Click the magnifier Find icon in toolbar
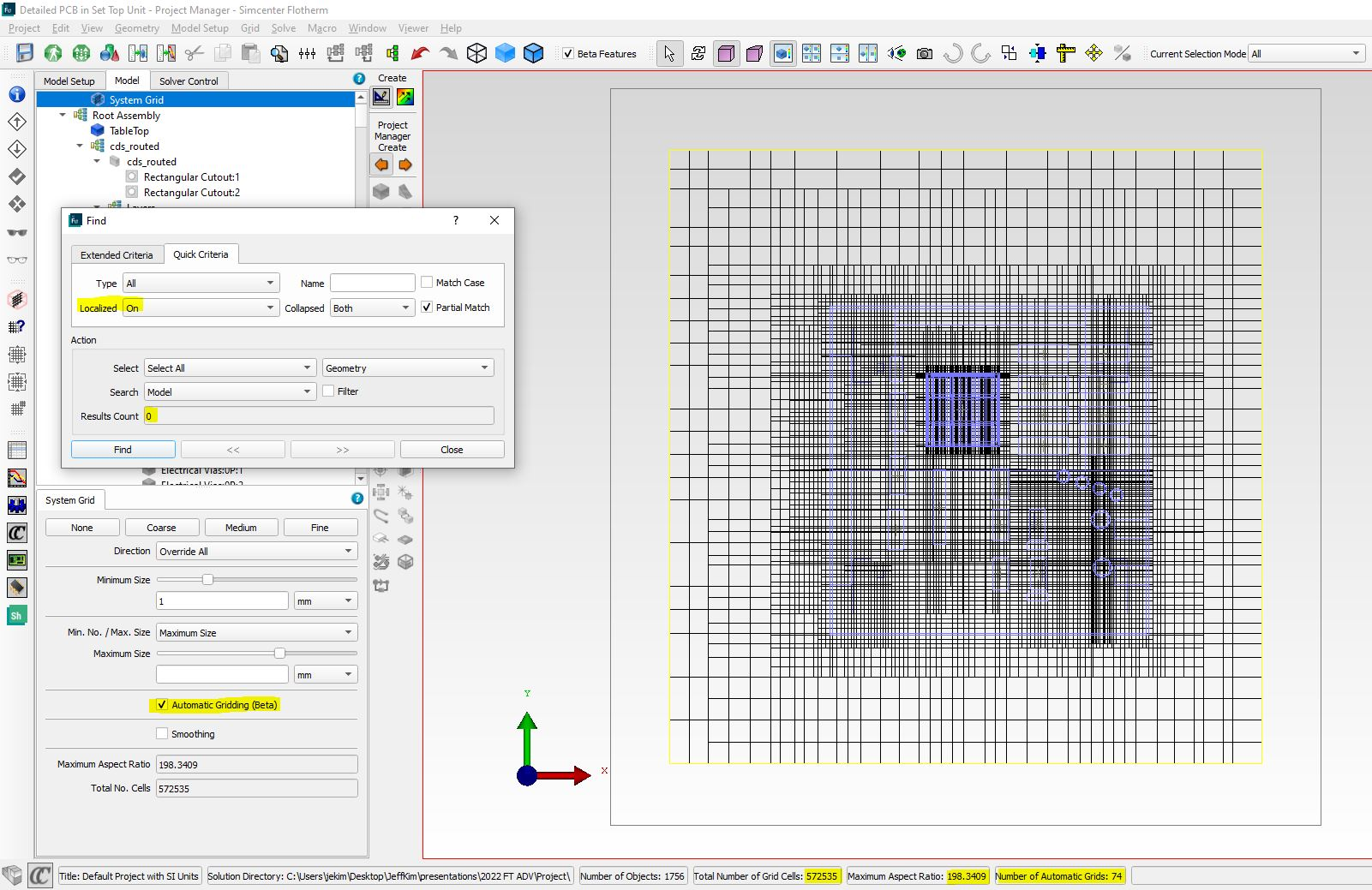The width and height of the screenshot is (1372, 890). tap(279, 53)
